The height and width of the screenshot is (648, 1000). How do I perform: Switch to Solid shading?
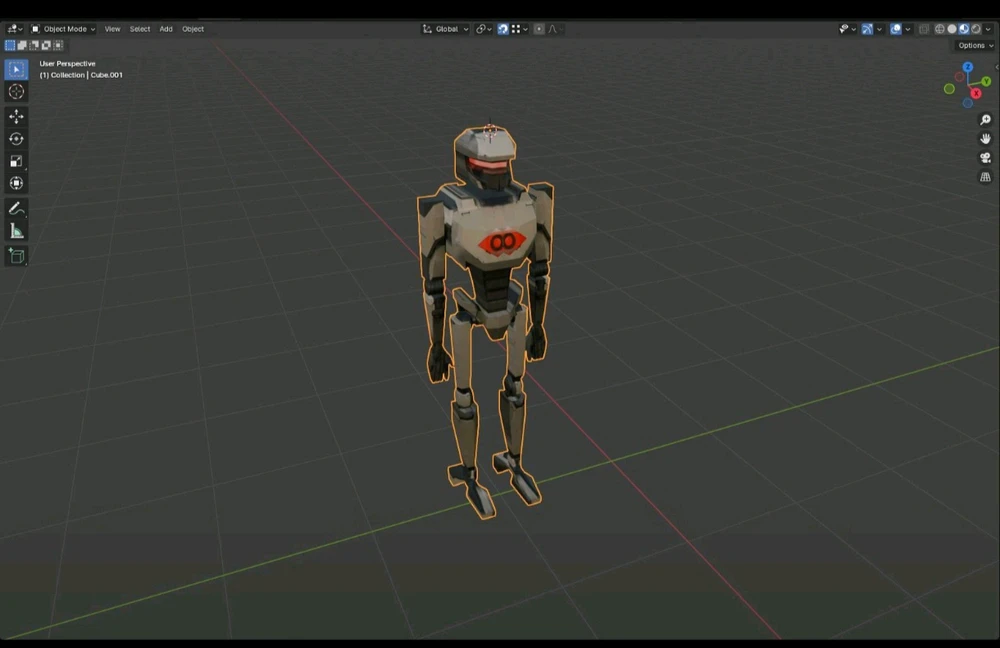point(952,29)
